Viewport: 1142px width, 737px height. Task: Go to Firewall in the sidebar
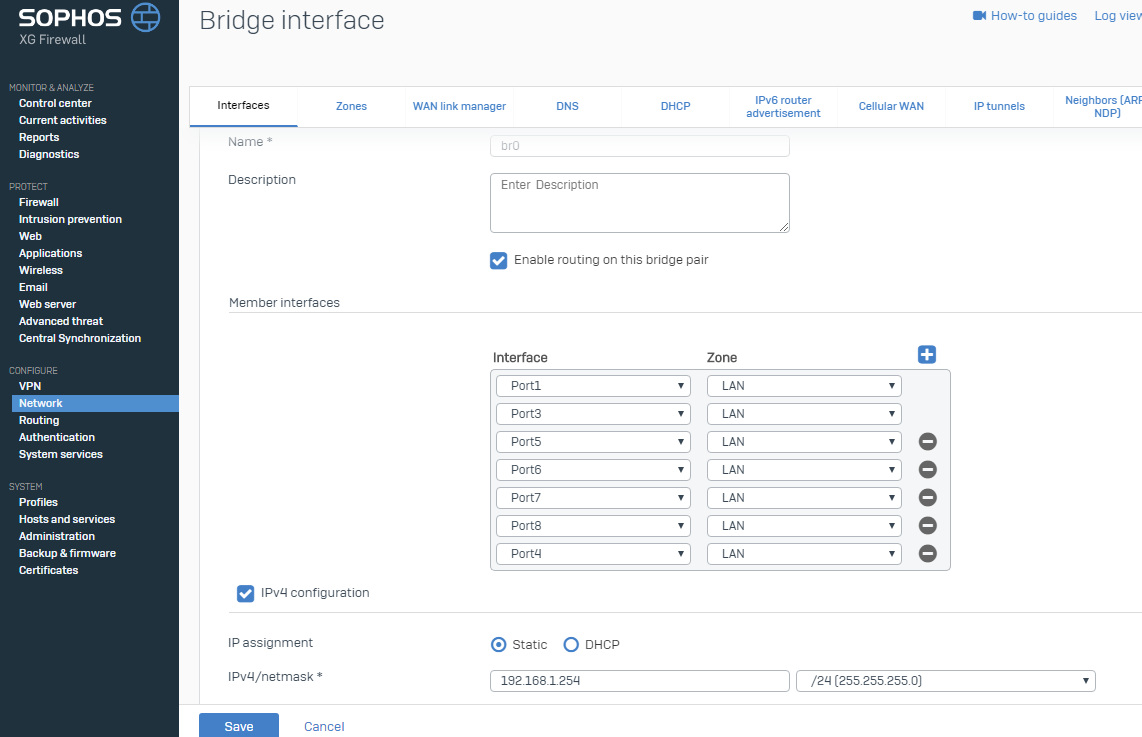tap(39, 202)
